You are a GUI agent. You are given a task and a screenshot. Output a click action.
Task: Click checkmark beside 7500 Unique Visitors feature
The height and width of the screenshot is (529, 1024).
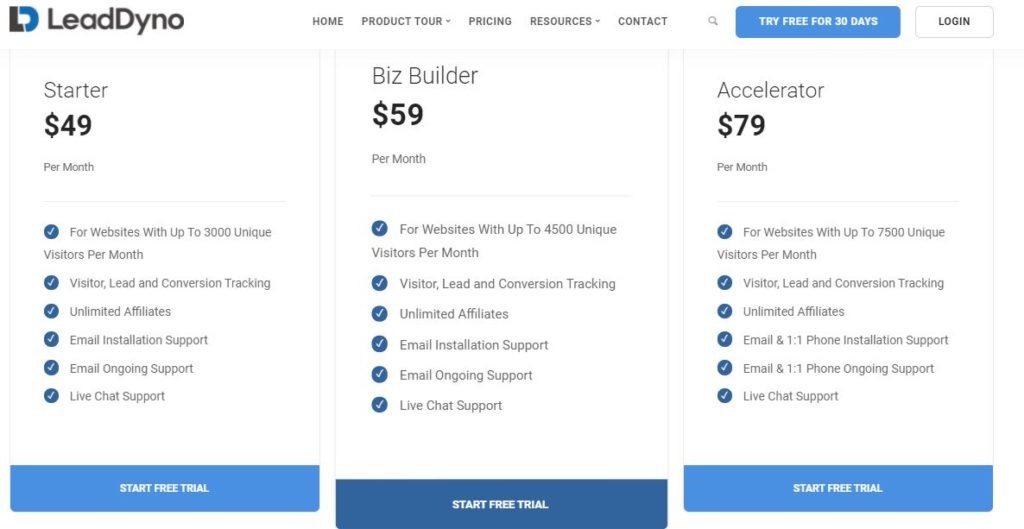[x=725, y=231]
